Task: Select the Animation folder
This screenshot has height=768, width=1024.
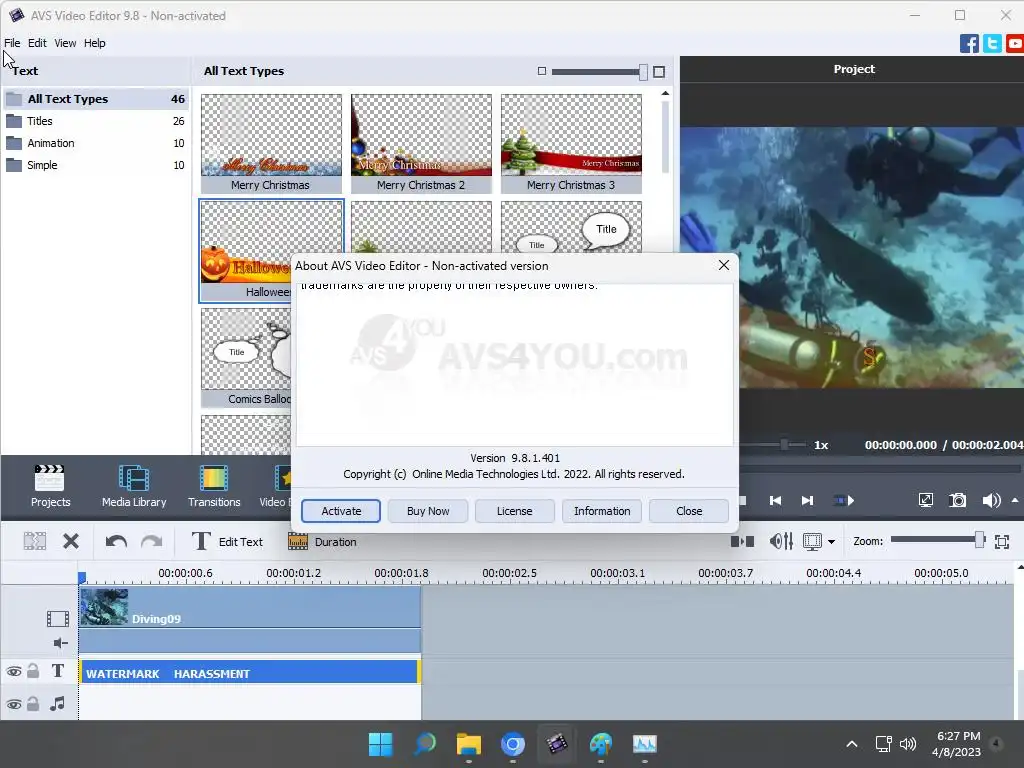Action: 96,143
